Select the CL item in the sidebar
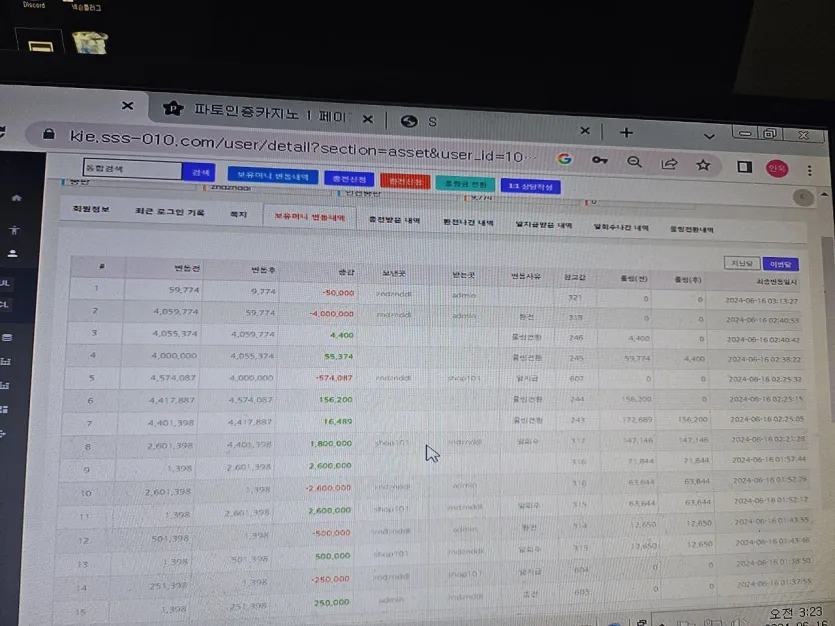 point(4,304)
